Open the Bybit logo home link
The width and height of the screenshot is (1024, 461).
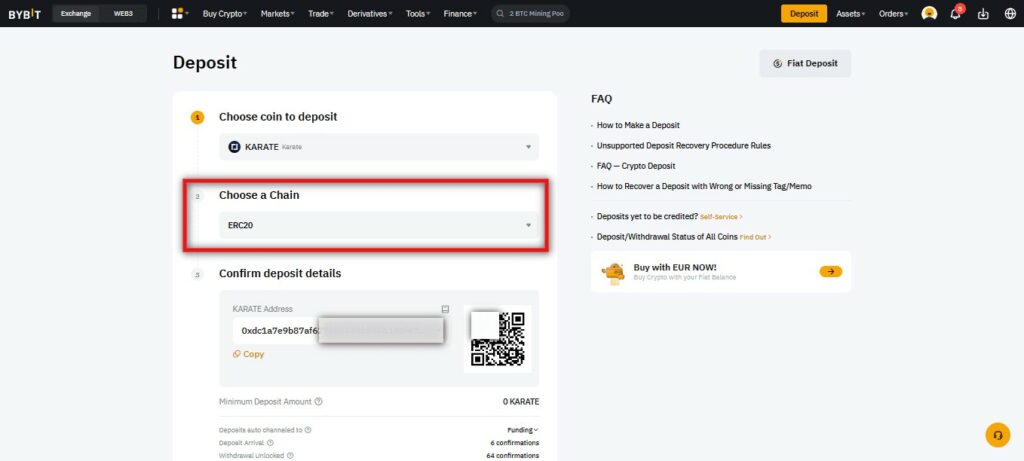tap(24, 14)
